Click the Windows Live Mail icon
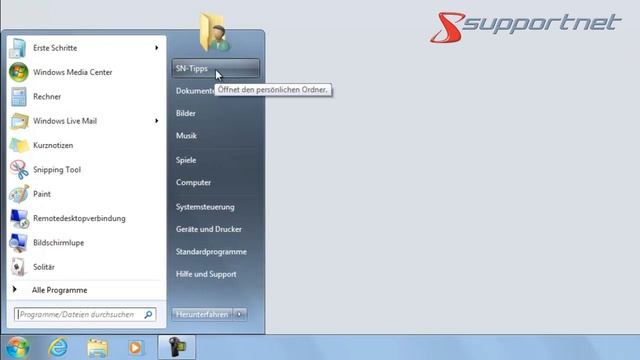640x360 pixels. (x=19, y=121)
